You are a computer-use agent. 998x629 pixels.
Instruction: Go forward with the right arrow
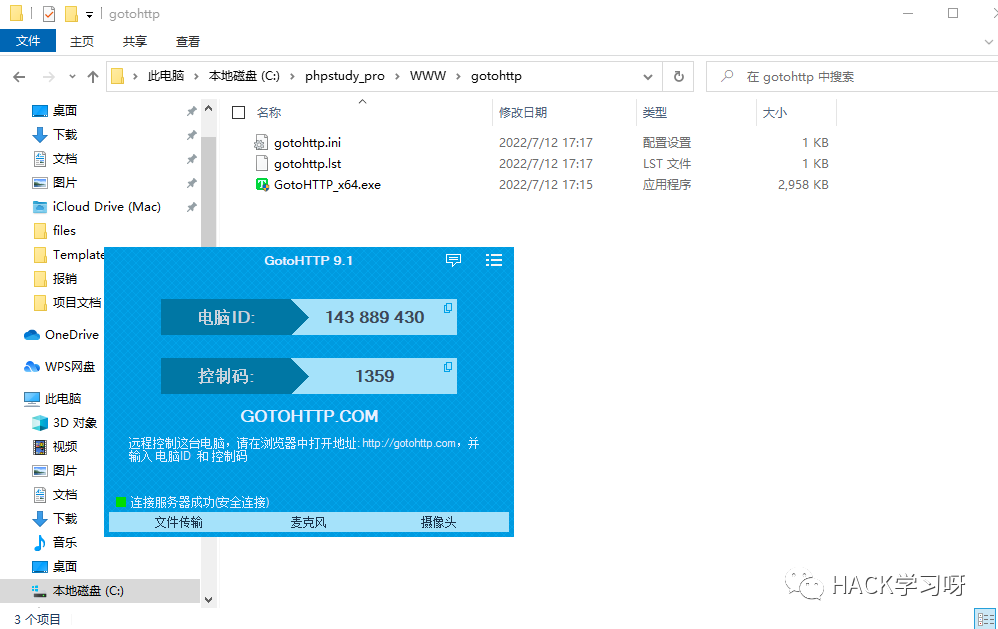click(48, 77)
